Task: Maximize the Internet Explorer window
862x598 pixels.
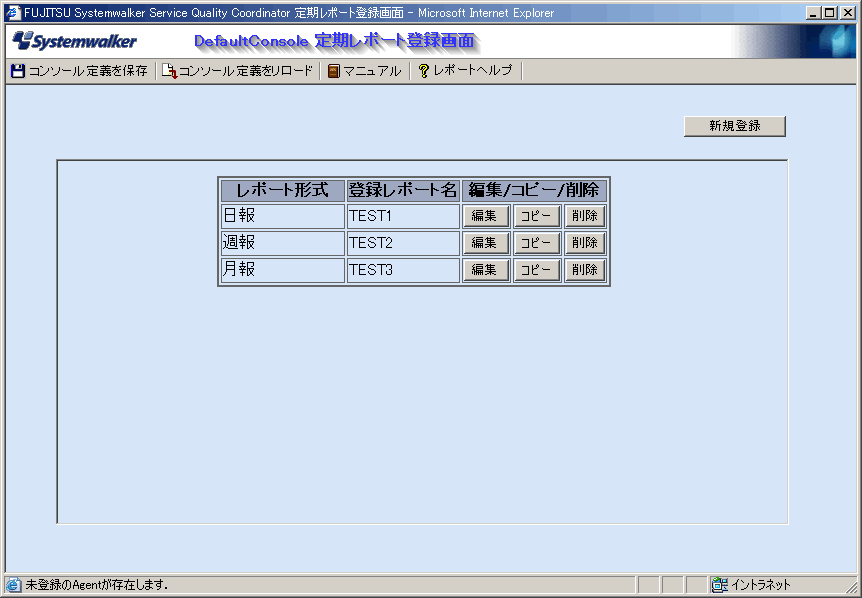Action: (830, 13)
